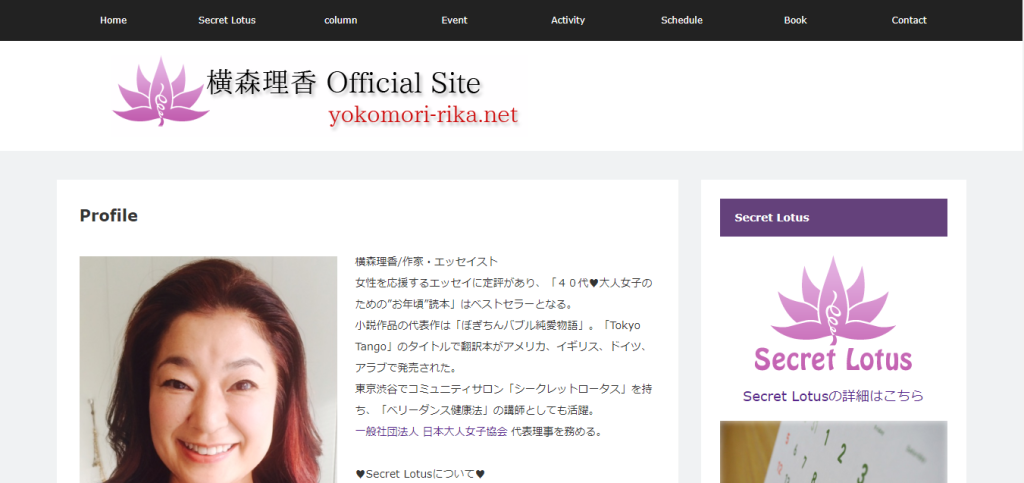Navigate to the Activity page
This screenshot has height=483, width=1024.
point(568,20)
